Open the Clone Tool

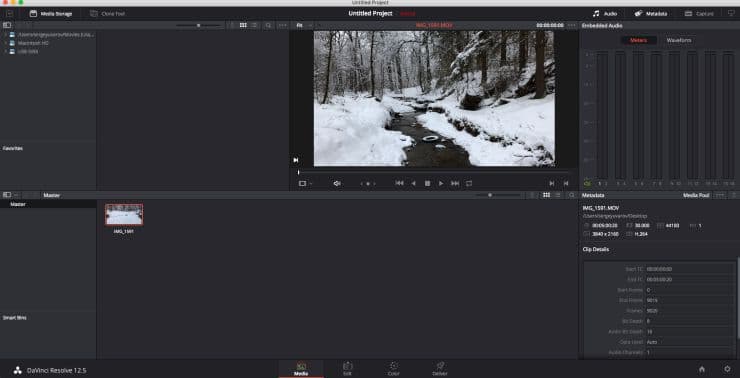[107, 14]
